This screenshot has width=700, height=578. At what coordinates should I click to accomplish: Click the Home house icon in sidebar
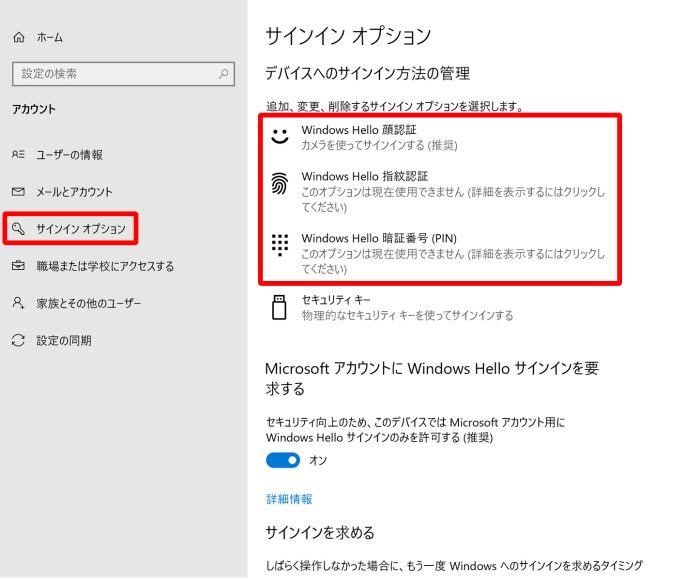18,37
